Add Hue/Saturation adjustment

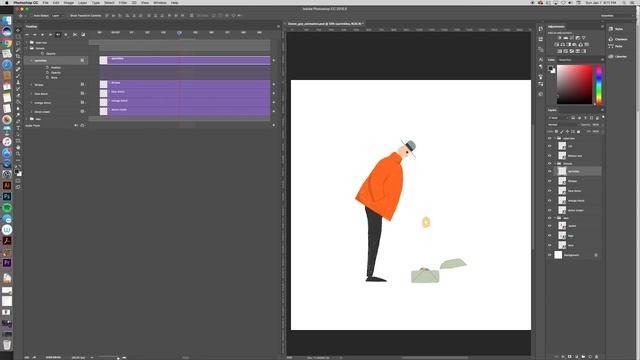557,44
